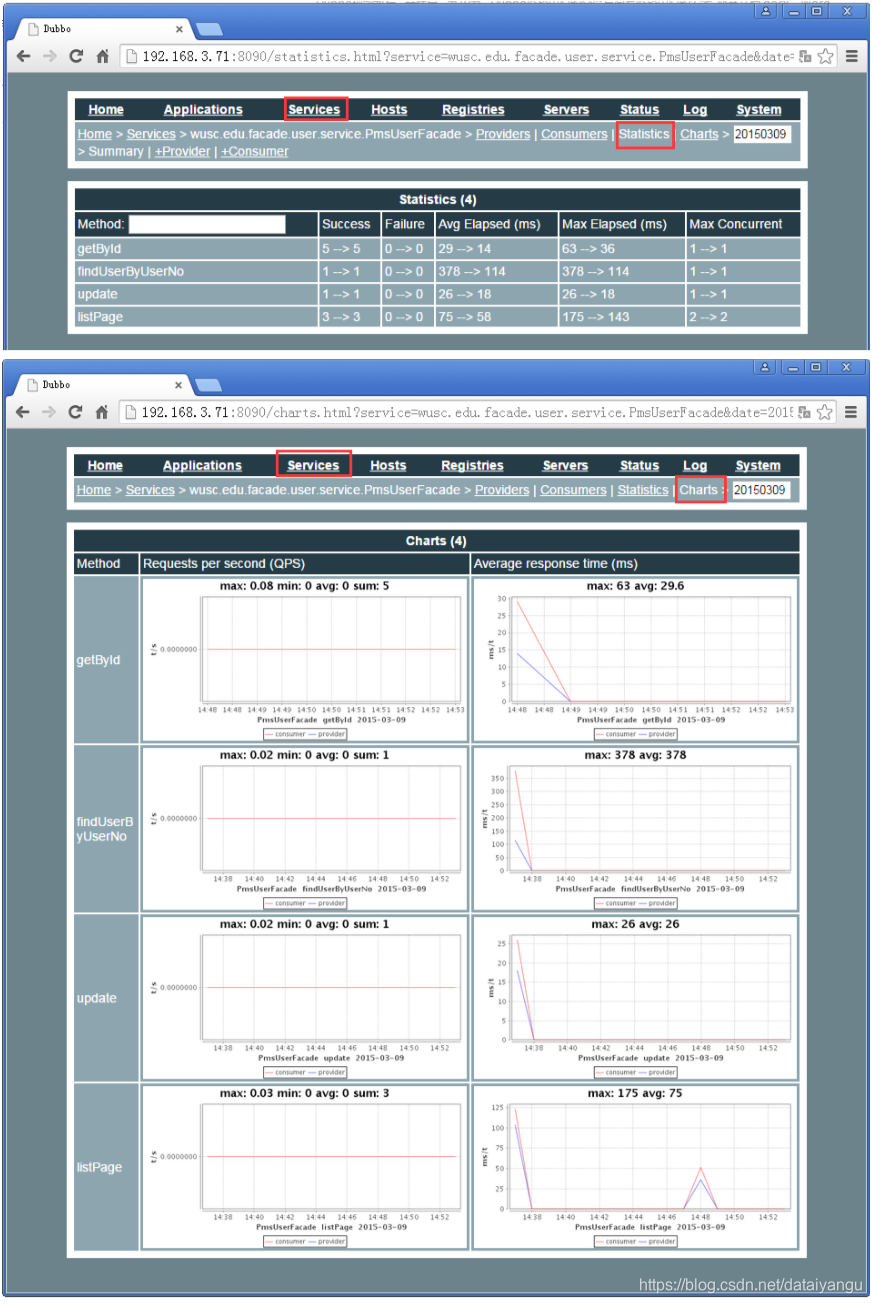Click the +Consumer link
Viewport: 872px width, 1304px height.
pos(254,152)
